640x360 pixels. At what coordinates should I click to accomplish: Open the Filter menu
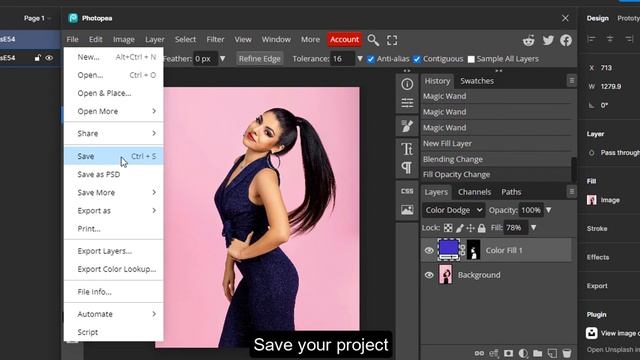point(215,39)
